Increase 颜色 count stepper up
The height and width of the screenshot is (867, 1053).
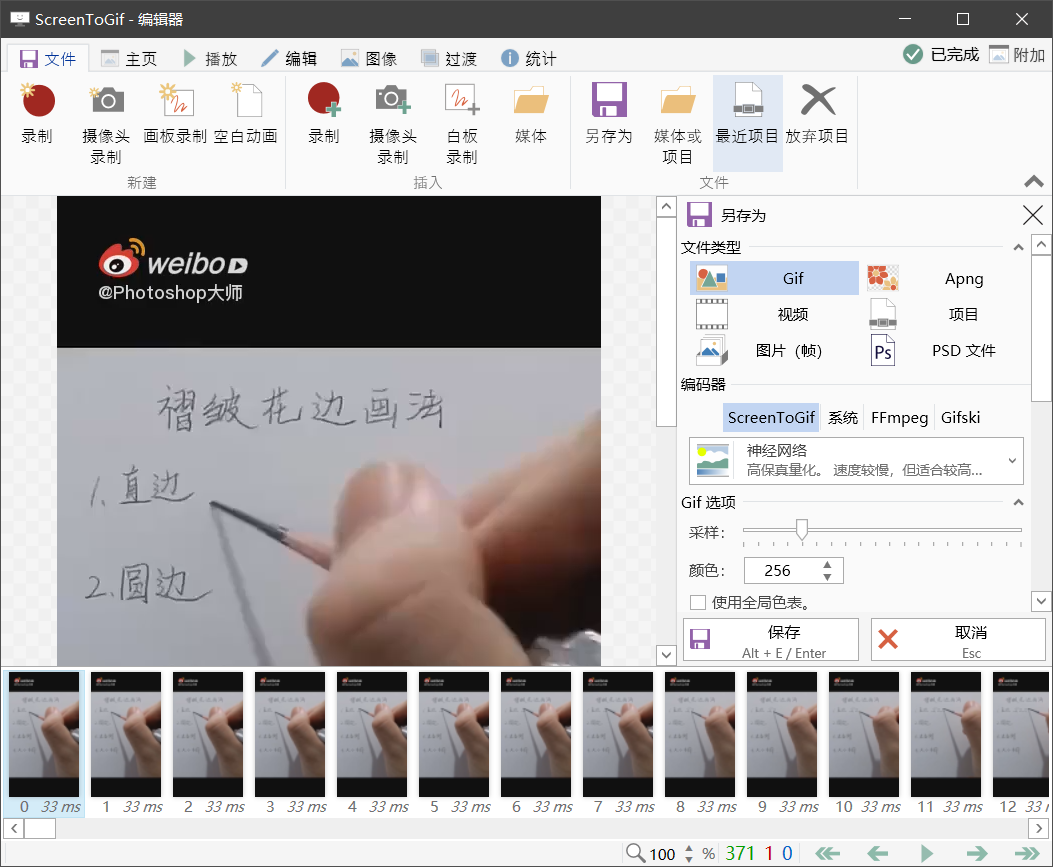(827, 565)
